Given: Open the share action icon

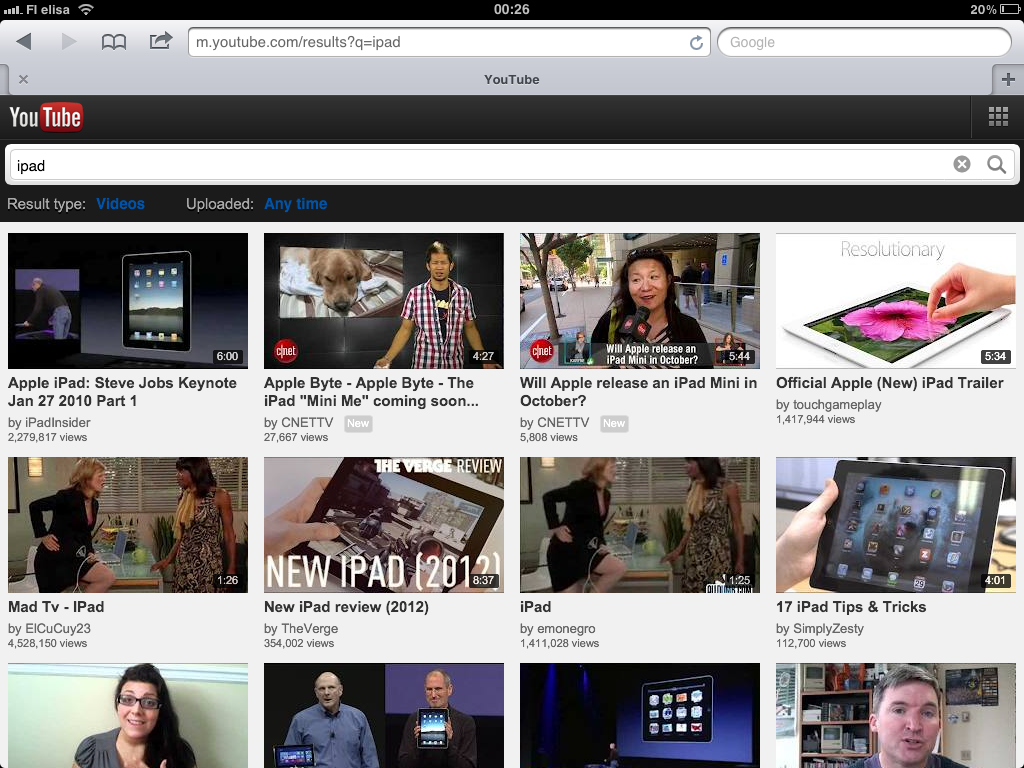Looking at the screenshot, I should click(x=161, y=41).
